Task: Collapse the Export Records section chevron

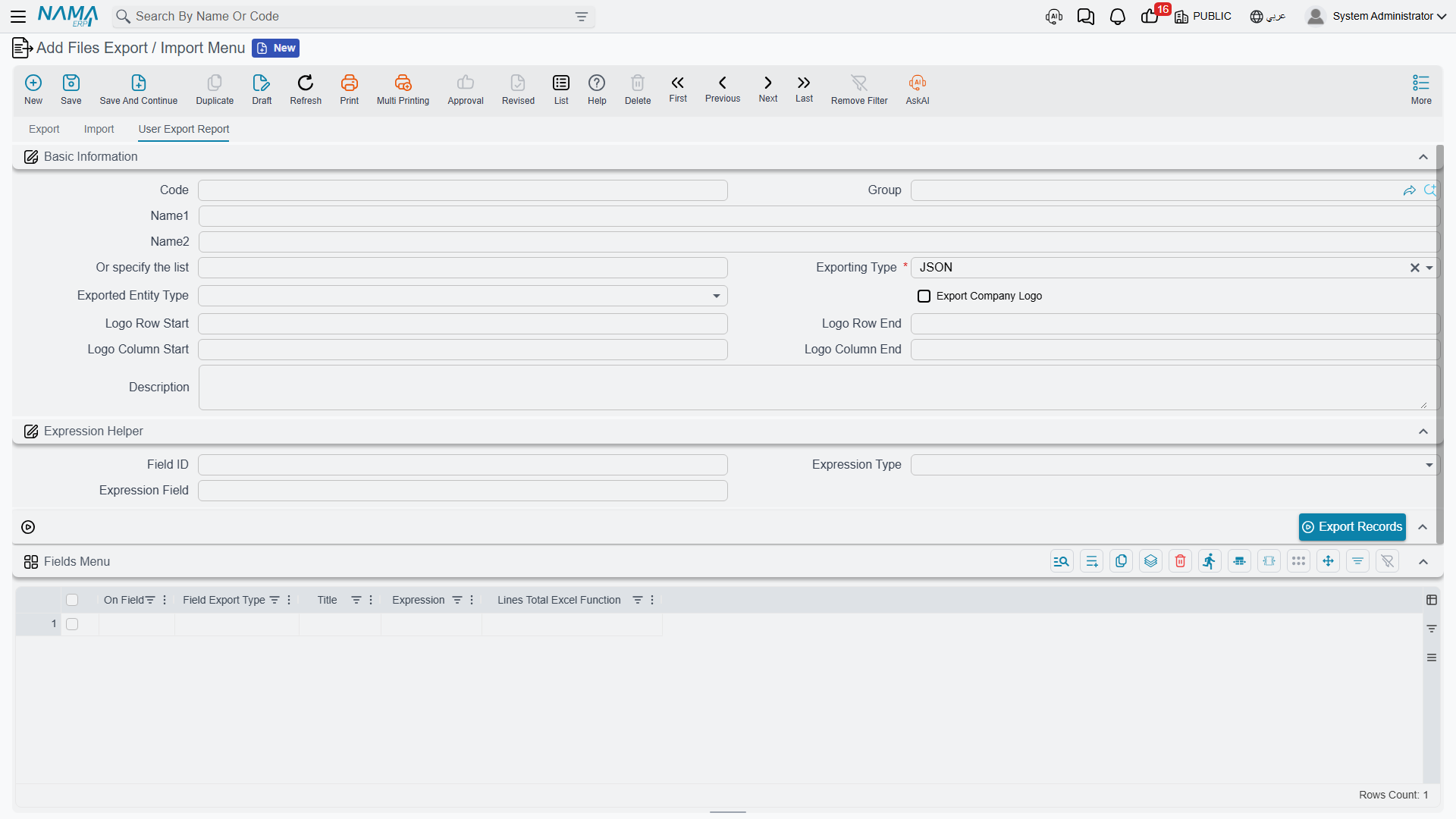Action: click(x=1423, y=527)
